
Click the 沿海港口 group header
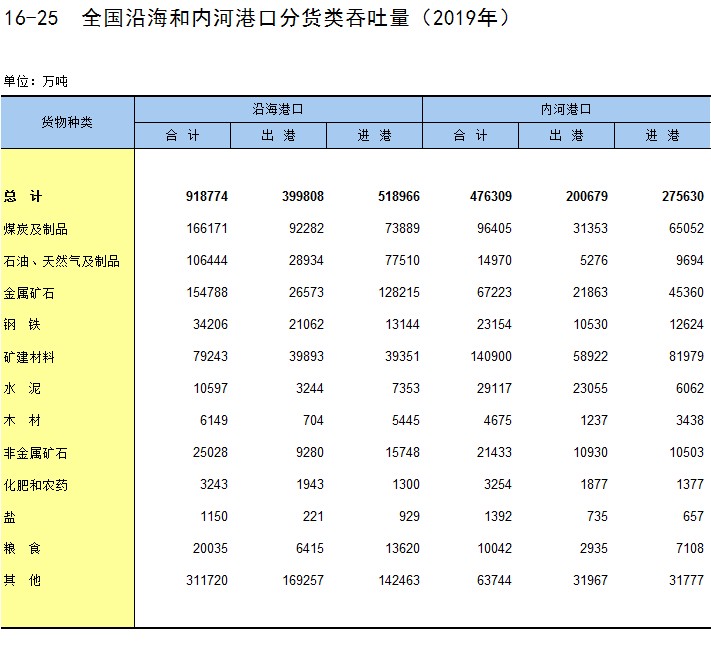click(x=278, y=109)
